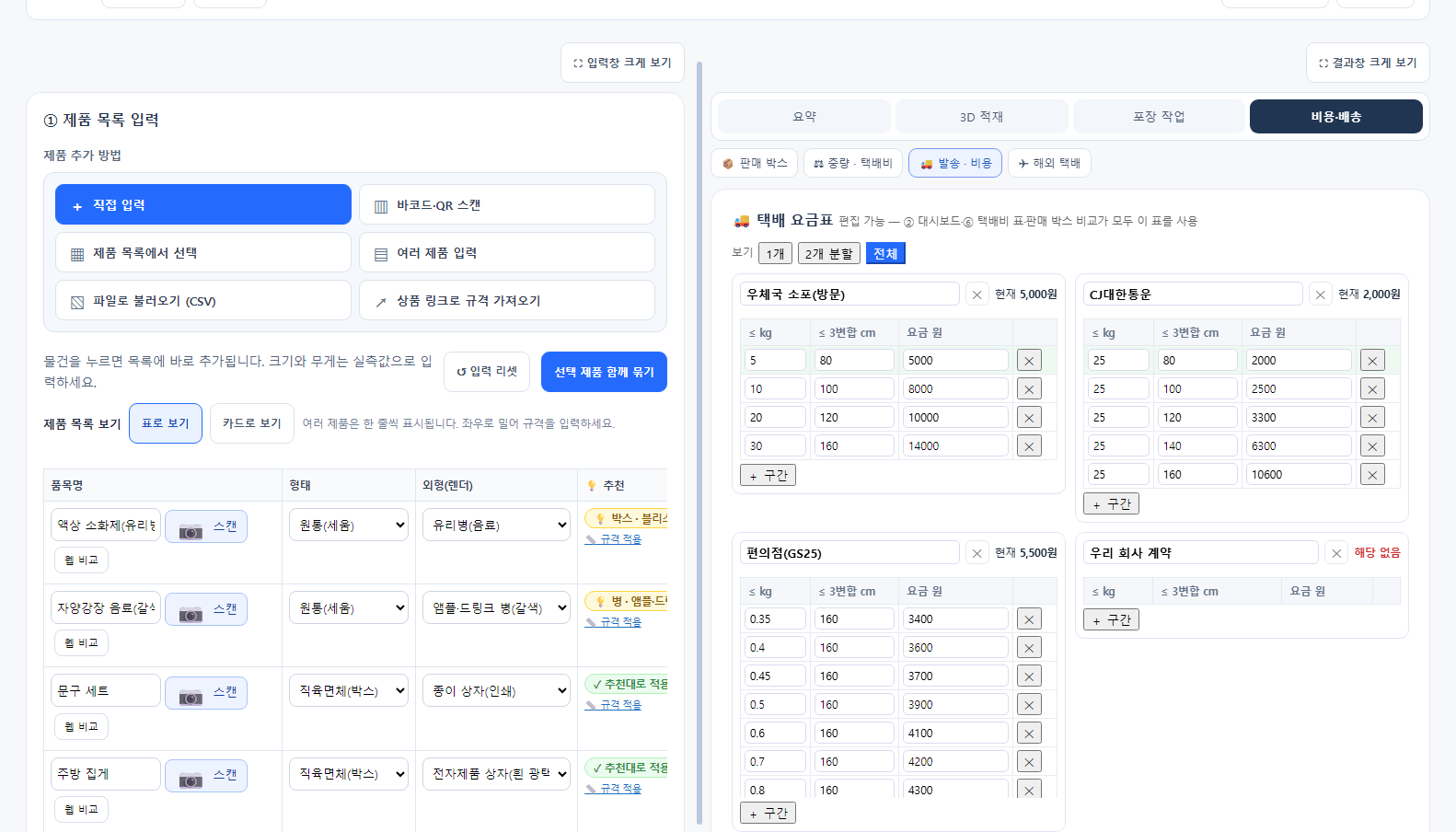The image size is (1456, 832).
Task: Open 외형 dropdown showing 앰플·드링크 병(갈색)
Action: [497, 607]
